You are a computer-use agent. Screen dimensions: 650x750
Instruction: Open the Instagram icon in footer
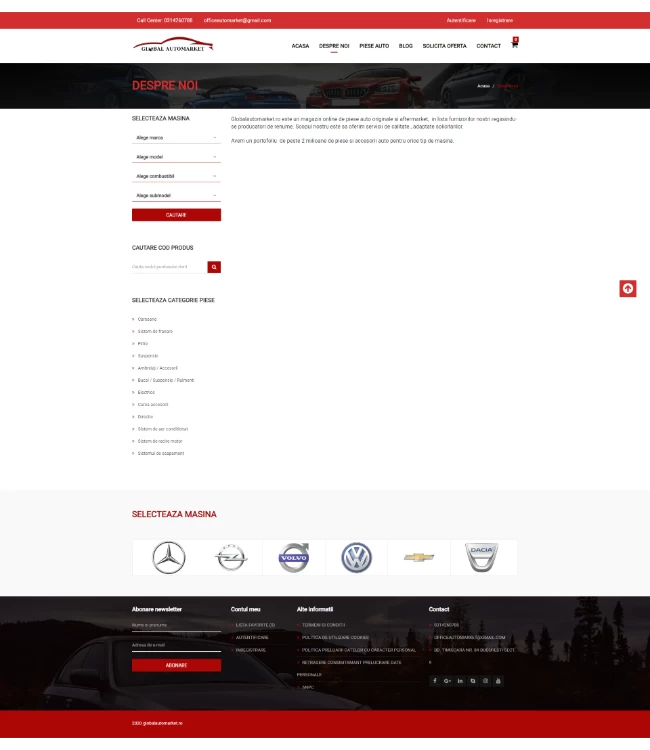point(485,681)
